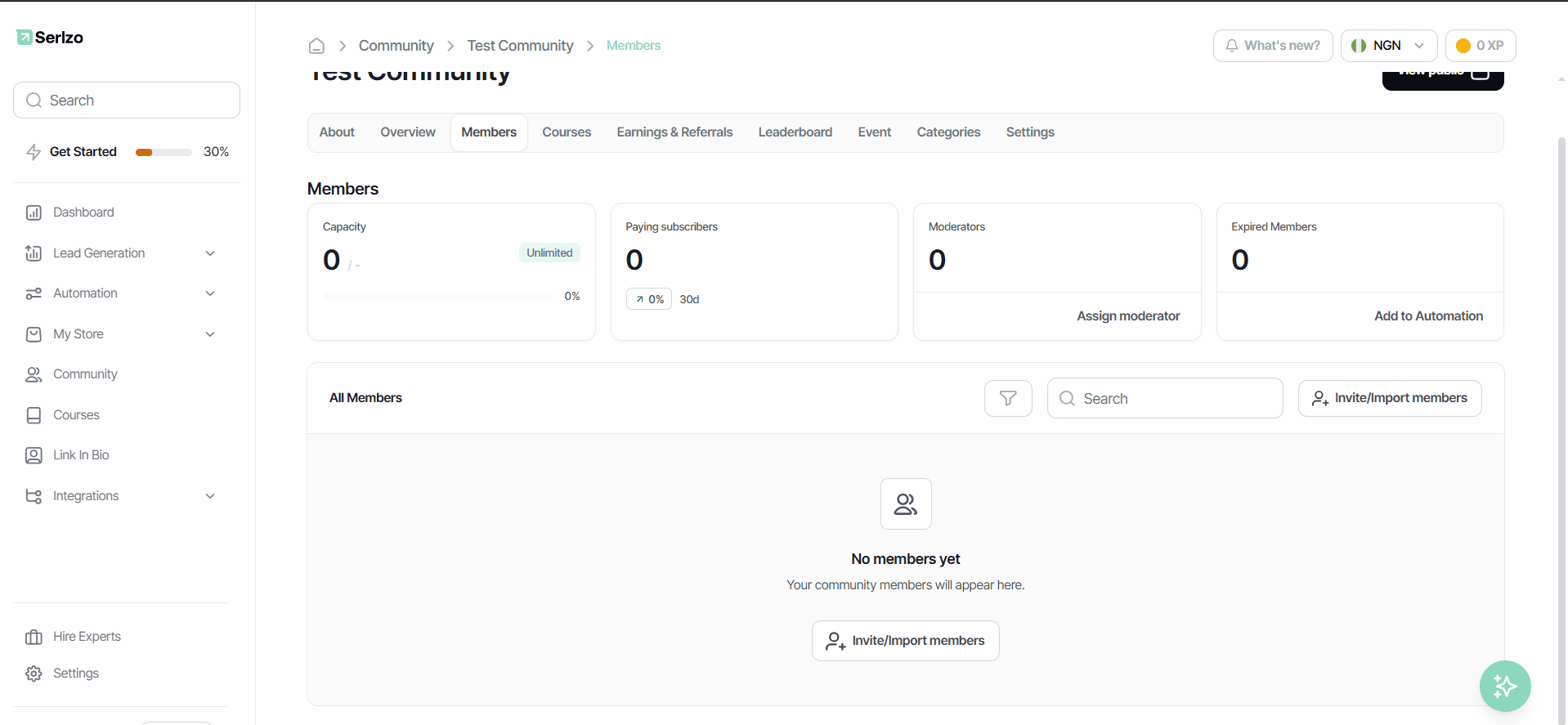Click the Nigerian flag currency icon

click(1359, 46)
